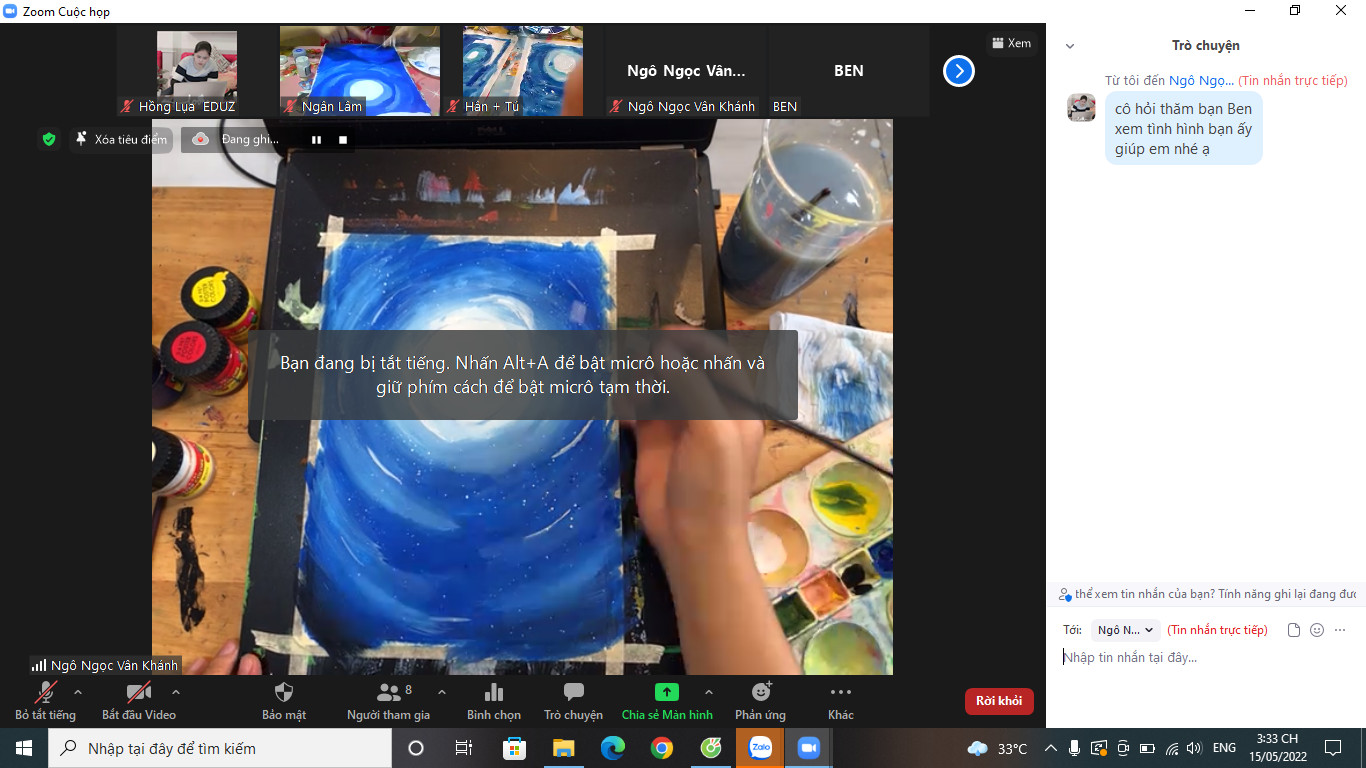Open Cortana circle icon on taskbar
Viewport: 1366px width, 768px height.
pyautogui.click(x=416, y=748)
